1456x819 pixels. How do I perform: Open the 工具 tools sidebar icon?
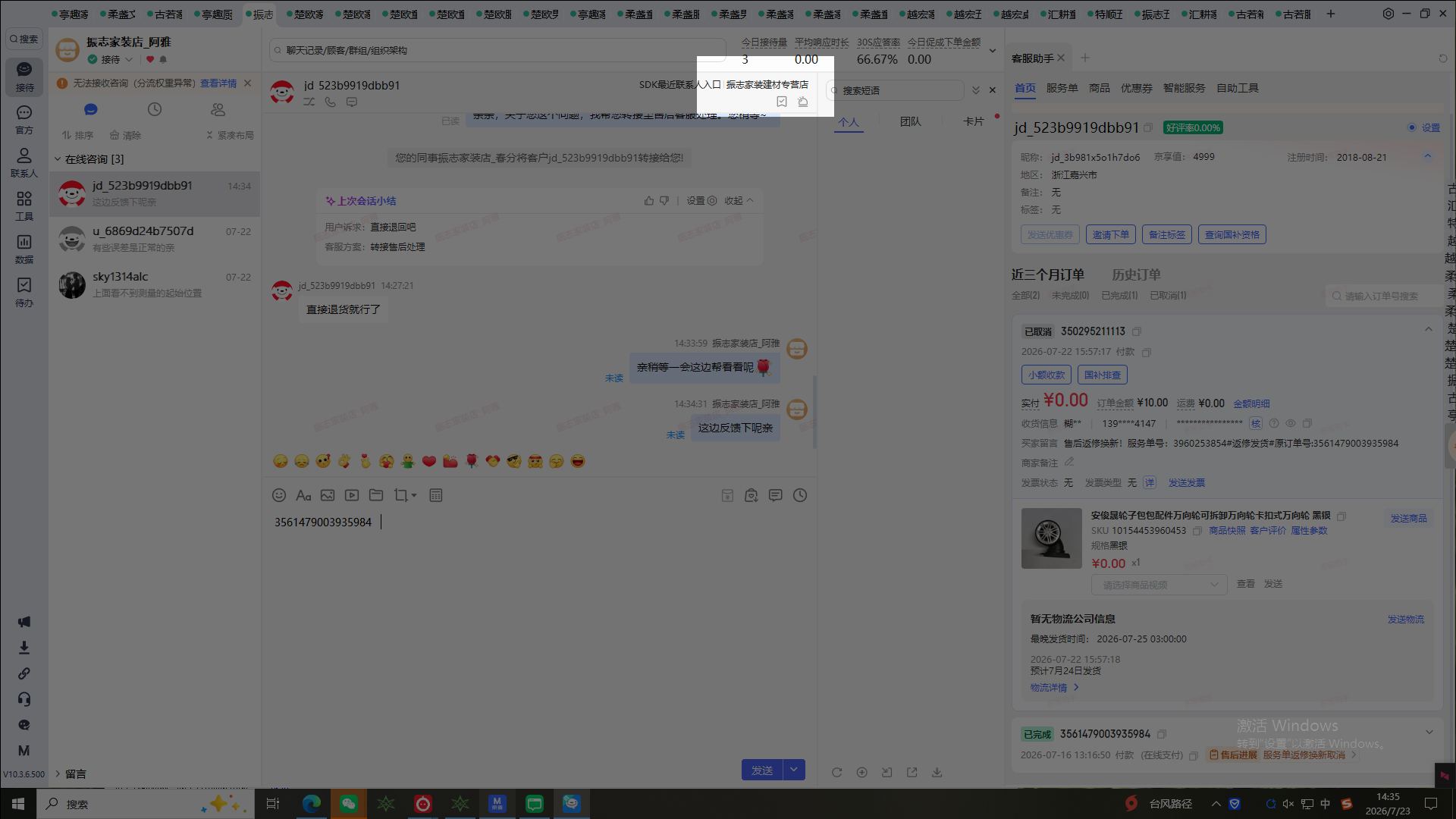[24, 206]
